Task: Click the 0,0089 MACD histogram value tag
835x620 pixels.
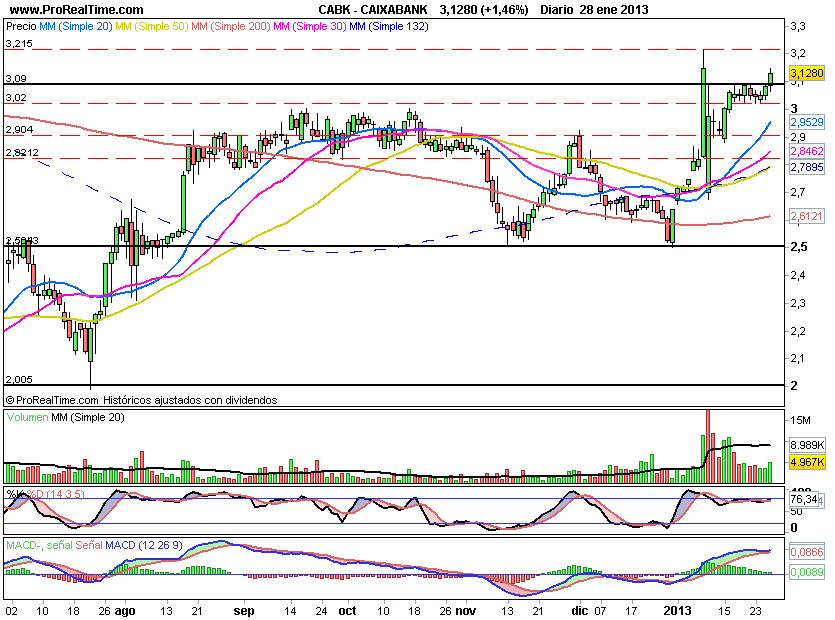Action: (x=807, y=573)
